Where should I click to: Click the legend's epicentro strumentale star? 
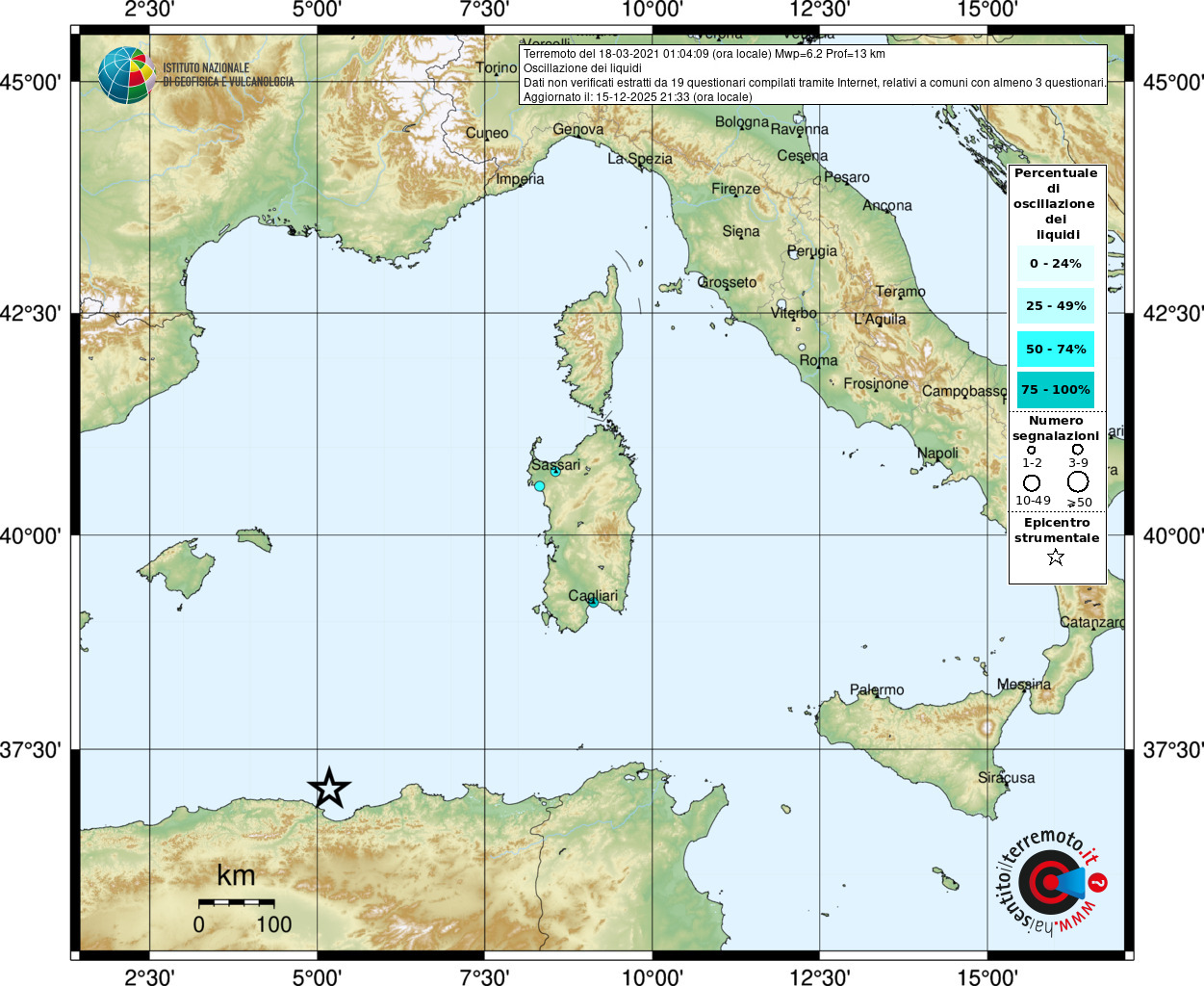point(1056,558)
